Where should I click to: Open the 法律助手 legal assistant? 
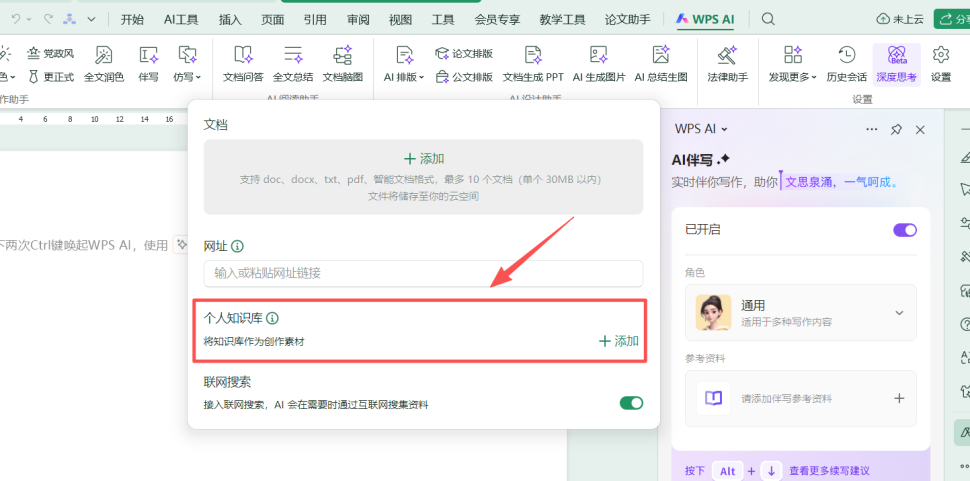[x=728, y=64]
